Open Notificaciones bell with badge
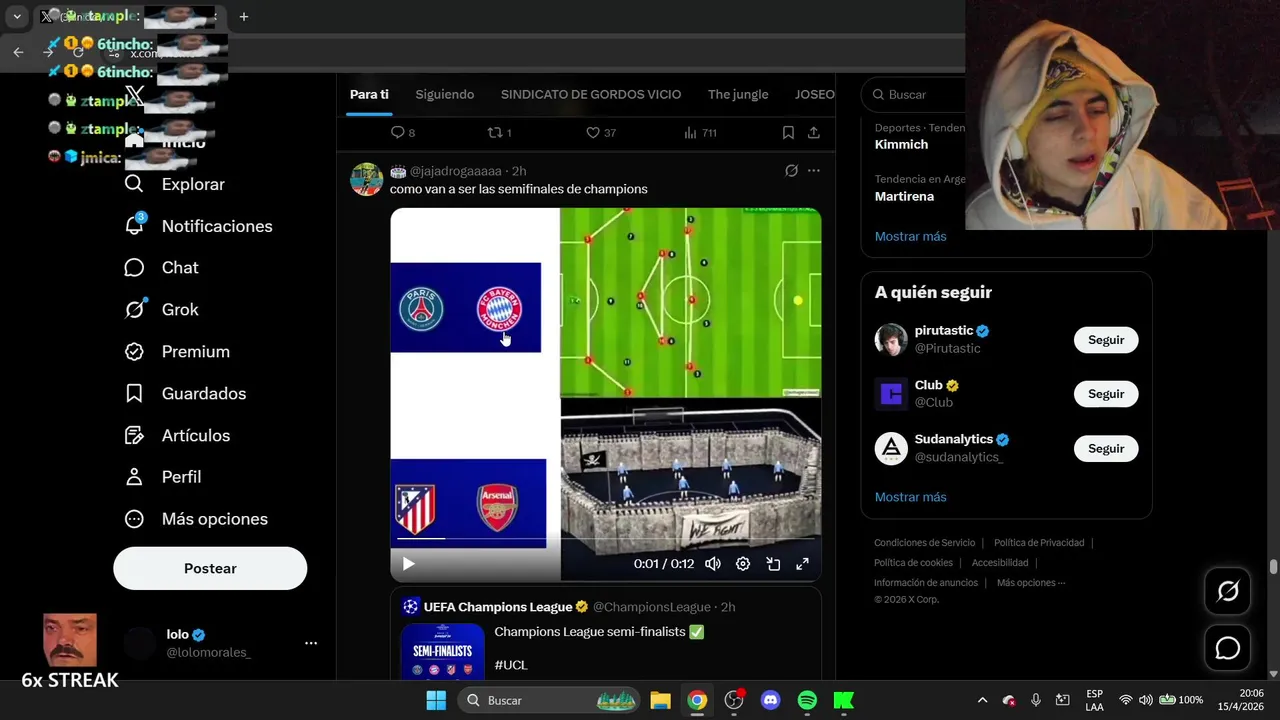Screen dimensions: 1280x720 pos(198,226)
